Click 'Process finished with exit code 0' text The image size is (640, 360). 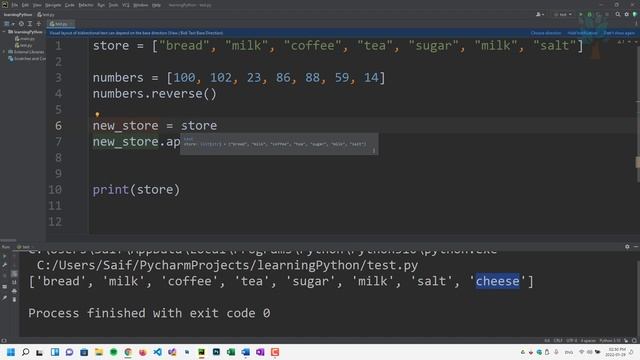tap(149, 313)
